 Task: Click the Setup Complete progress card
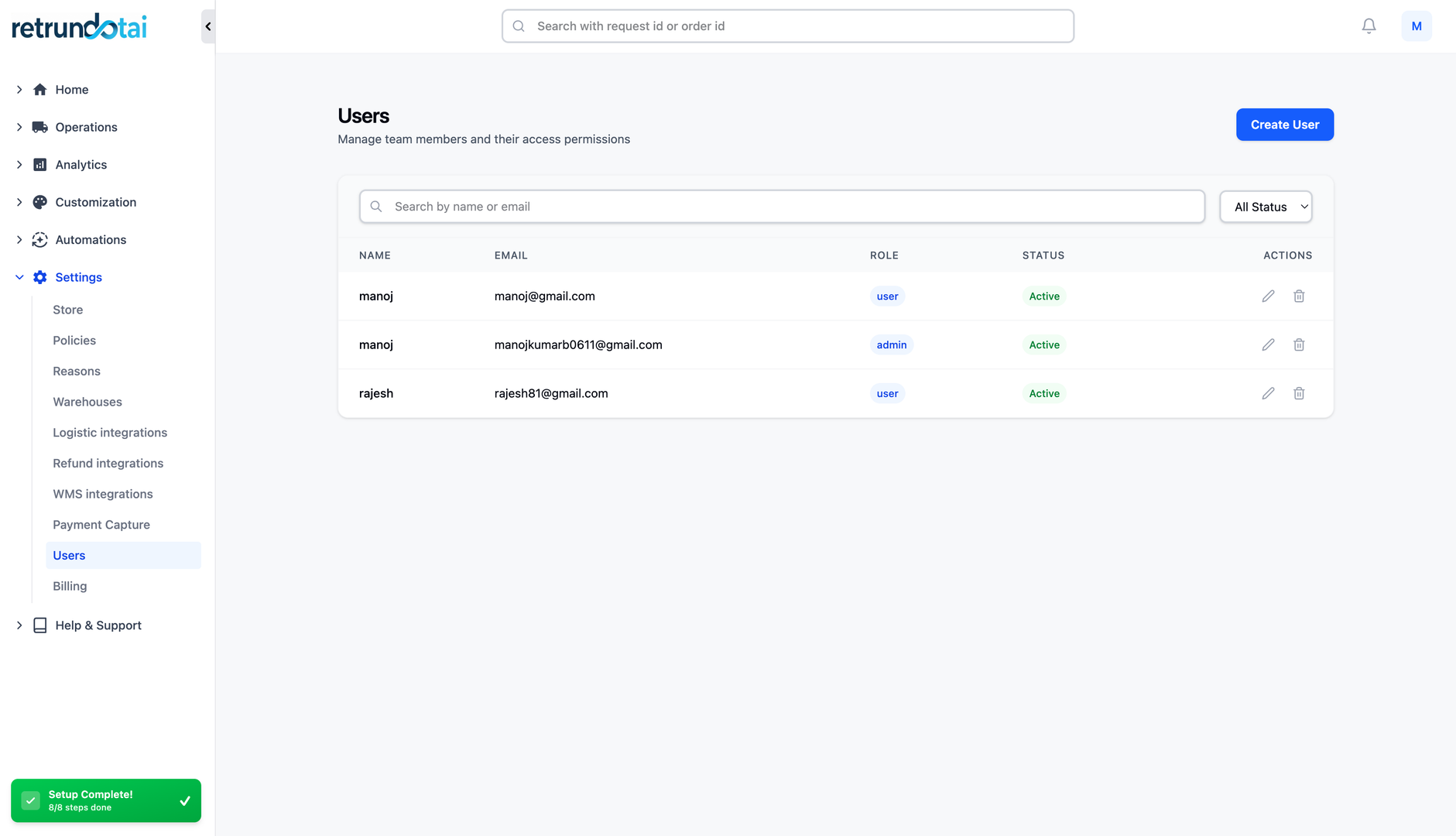[x=106, y=800]
